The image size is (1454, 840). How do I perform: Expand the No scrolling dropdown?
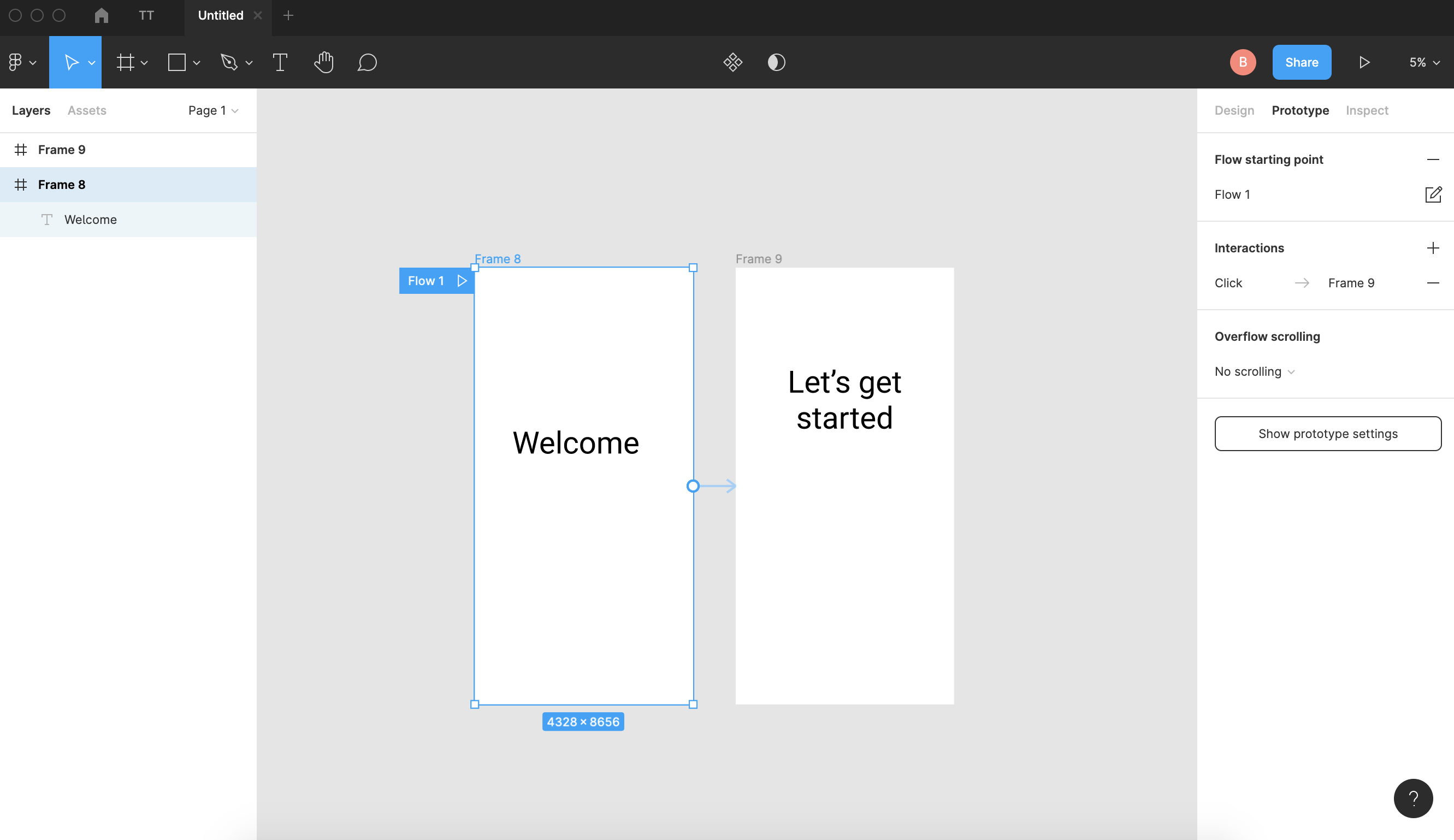[x=1253, y=371]
